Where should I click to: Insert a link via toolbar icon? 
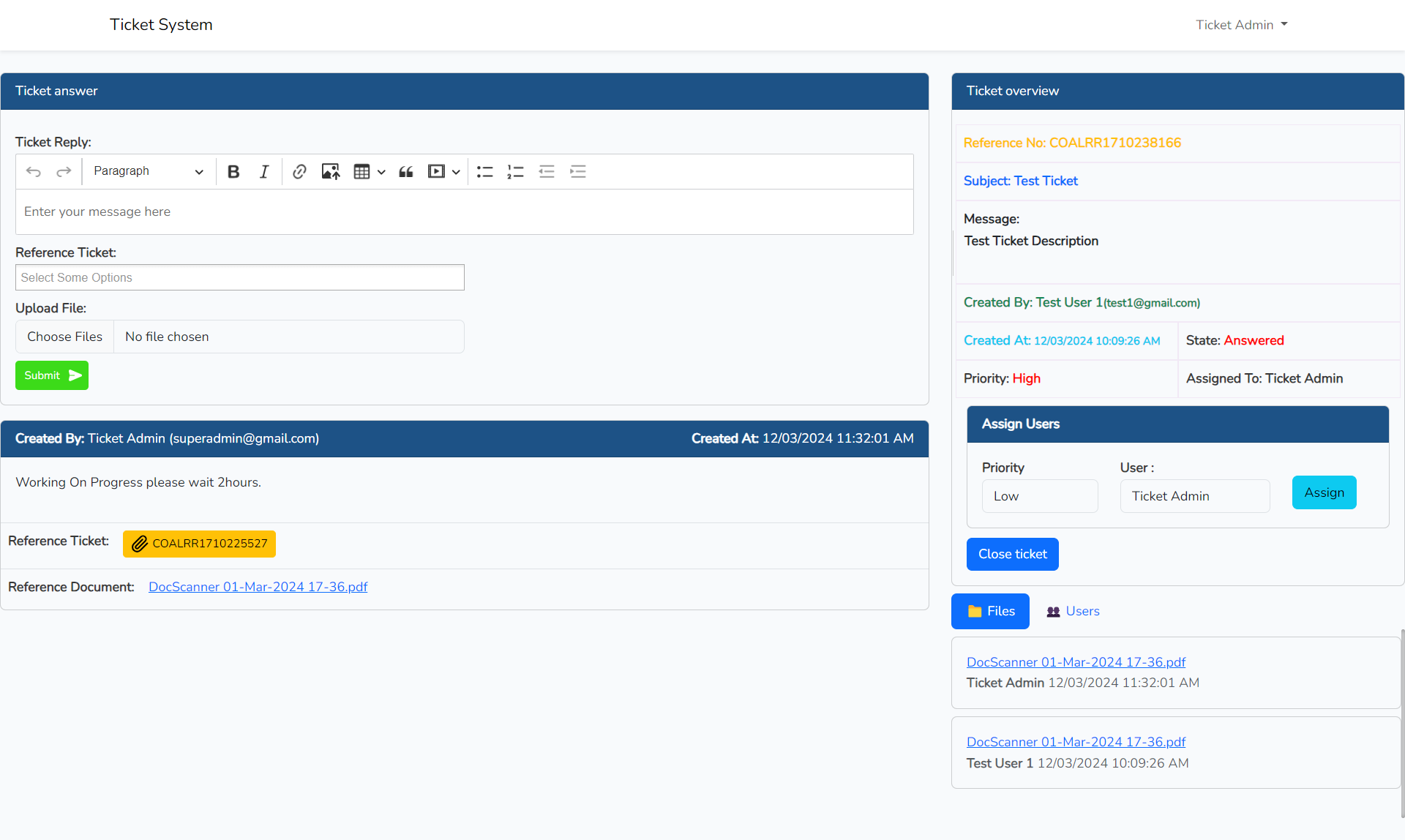[299, 171]
